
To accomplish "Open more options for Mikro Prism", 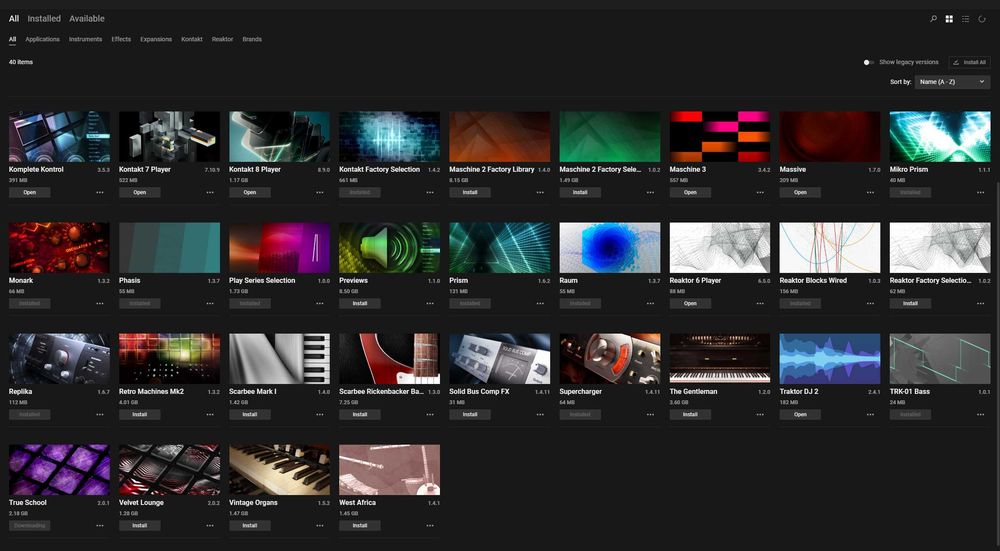I will tap(981, 192).
